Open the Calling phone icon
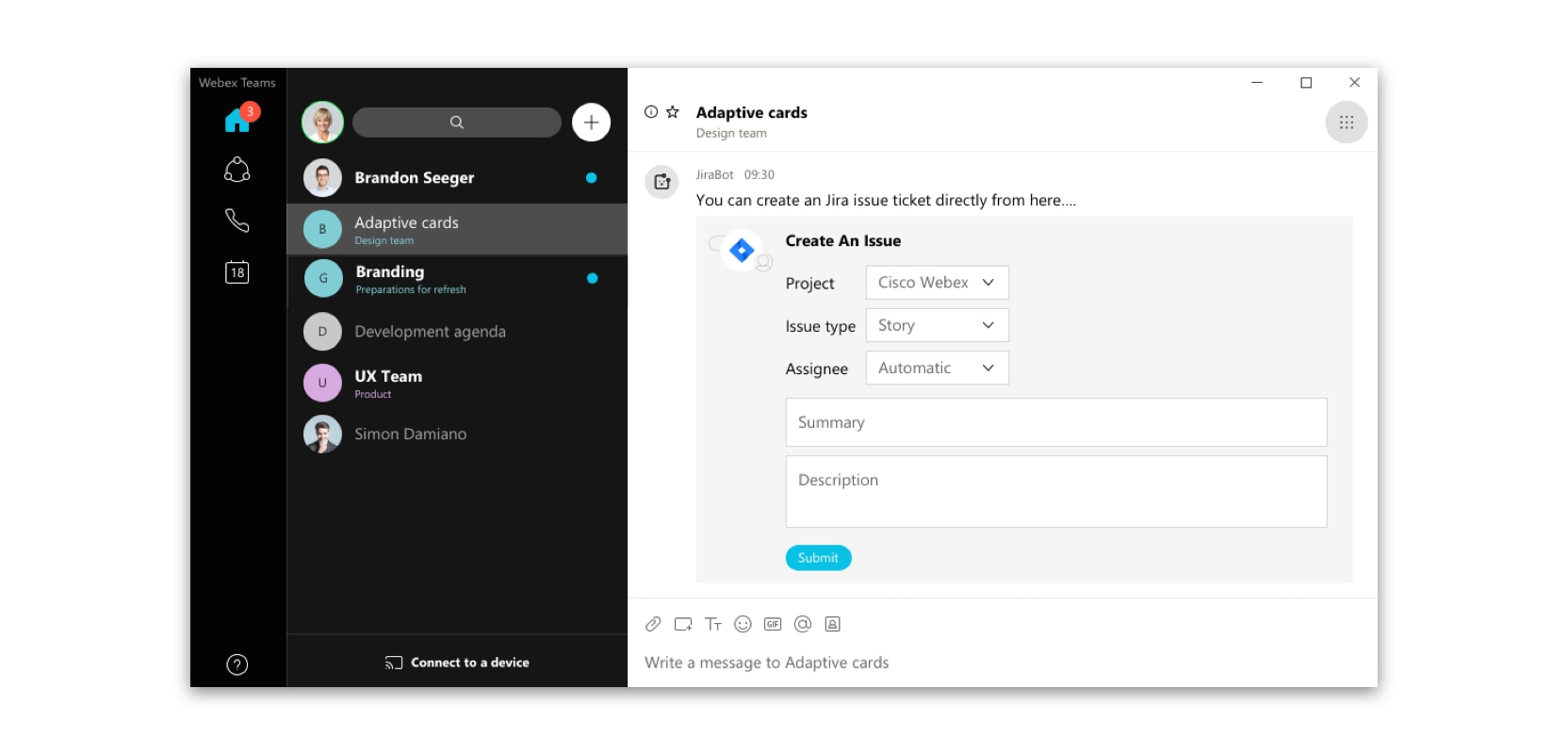Viewport: 1568px width, 754px height. [237, 221]
